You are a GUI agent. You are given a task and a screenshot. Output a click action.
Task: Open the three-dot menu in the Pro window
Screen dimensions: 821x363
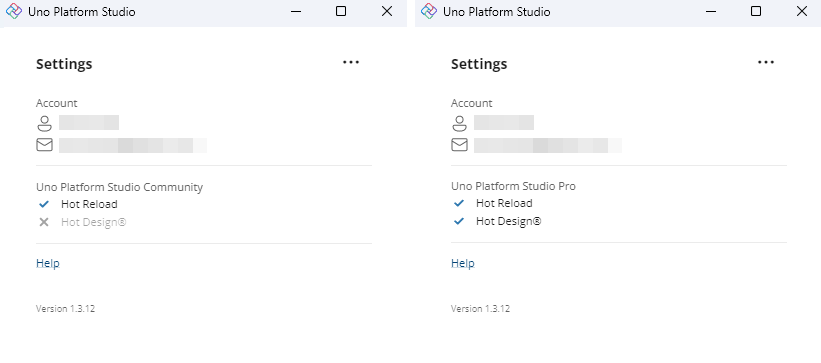(x=766, y=62)
